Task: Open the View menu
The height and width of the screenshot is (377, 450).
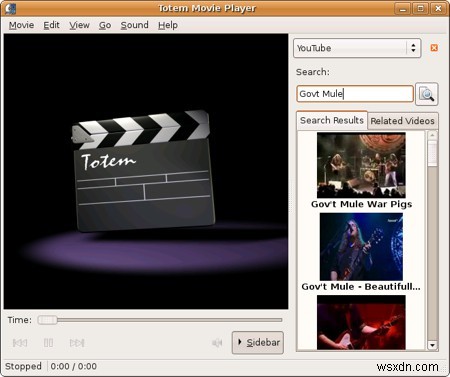Action: [79, 25]
